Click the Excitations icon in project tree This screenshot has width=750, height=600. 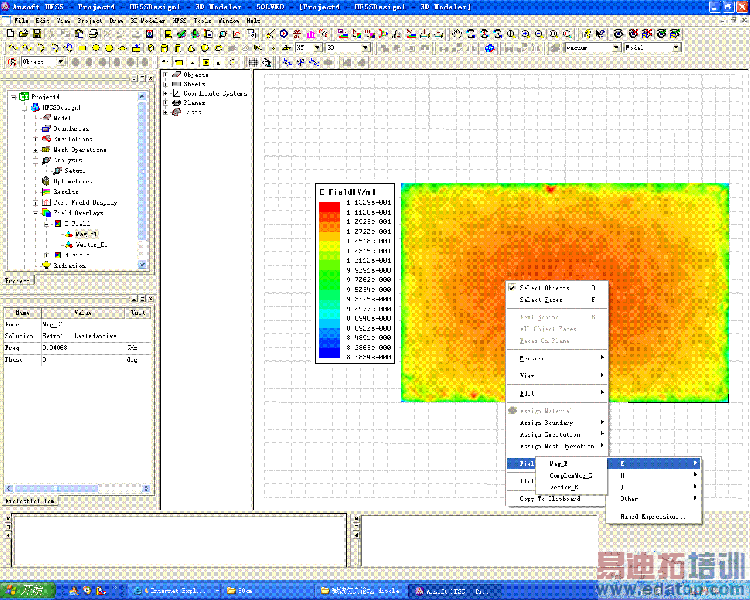45,139
